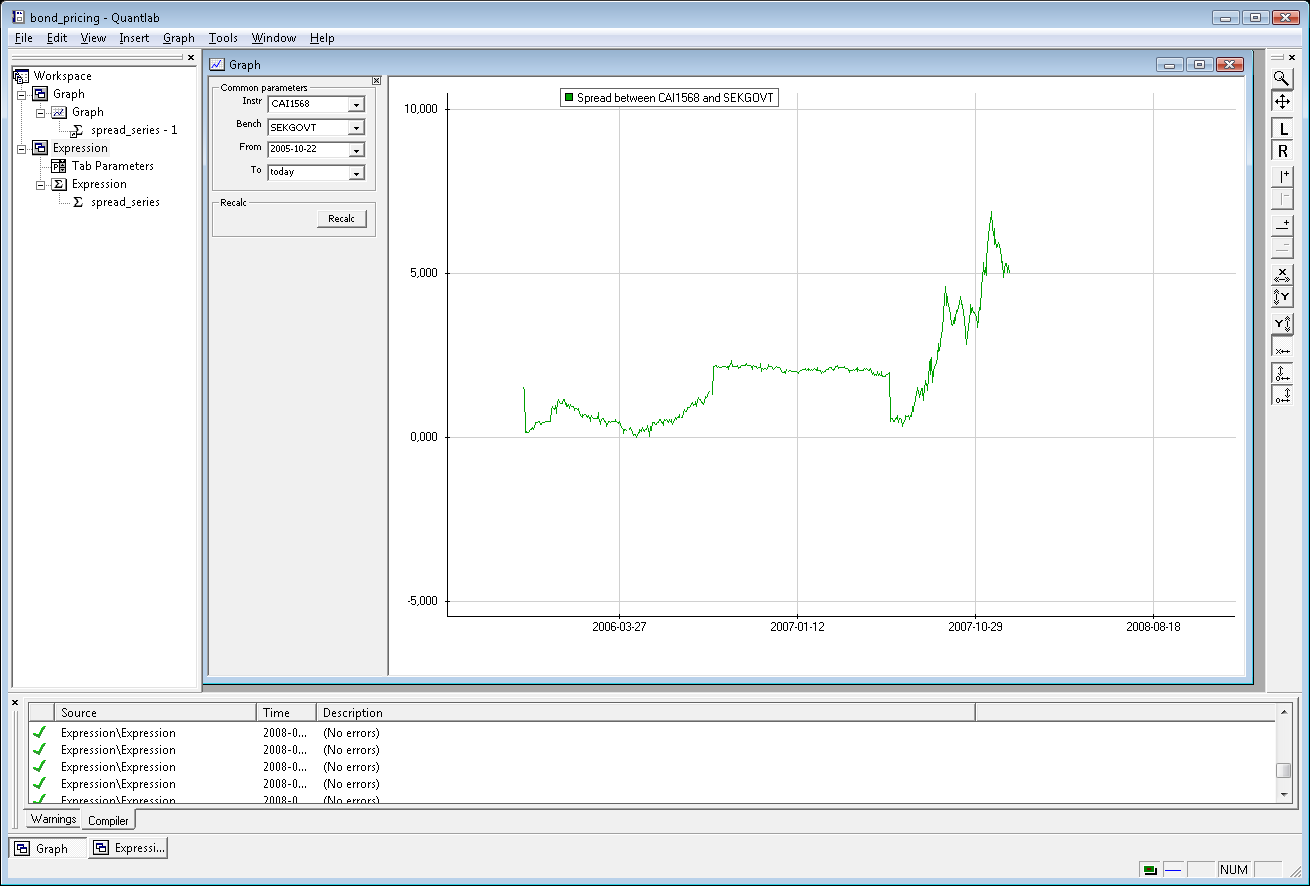This screenshot has height=886, width=1310.
Task: Click the R axis toolbar button
Action: (1282, 151)
